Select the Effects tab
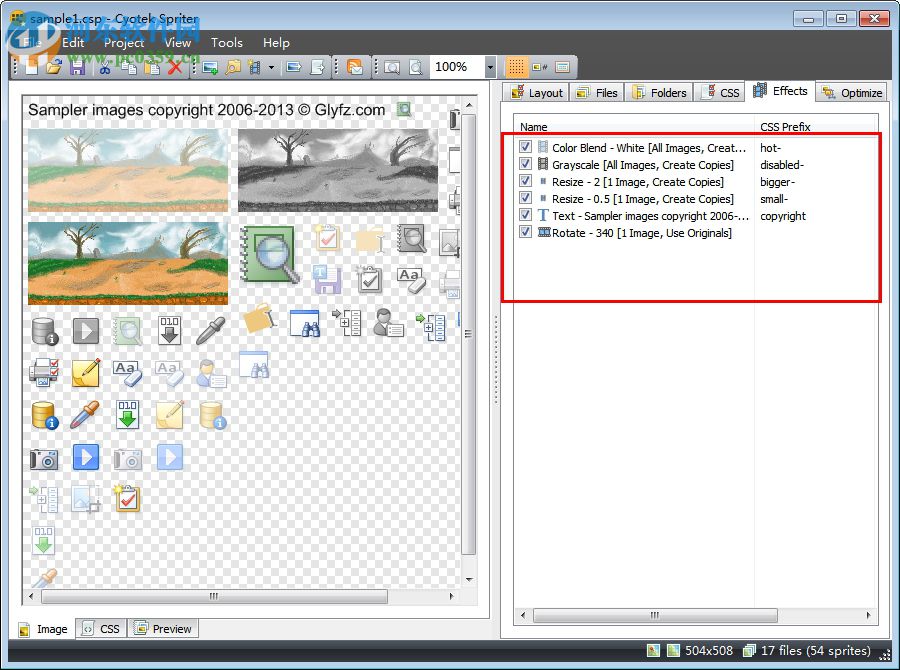Viewport: 900px width, 670px height. pos(781,91)
